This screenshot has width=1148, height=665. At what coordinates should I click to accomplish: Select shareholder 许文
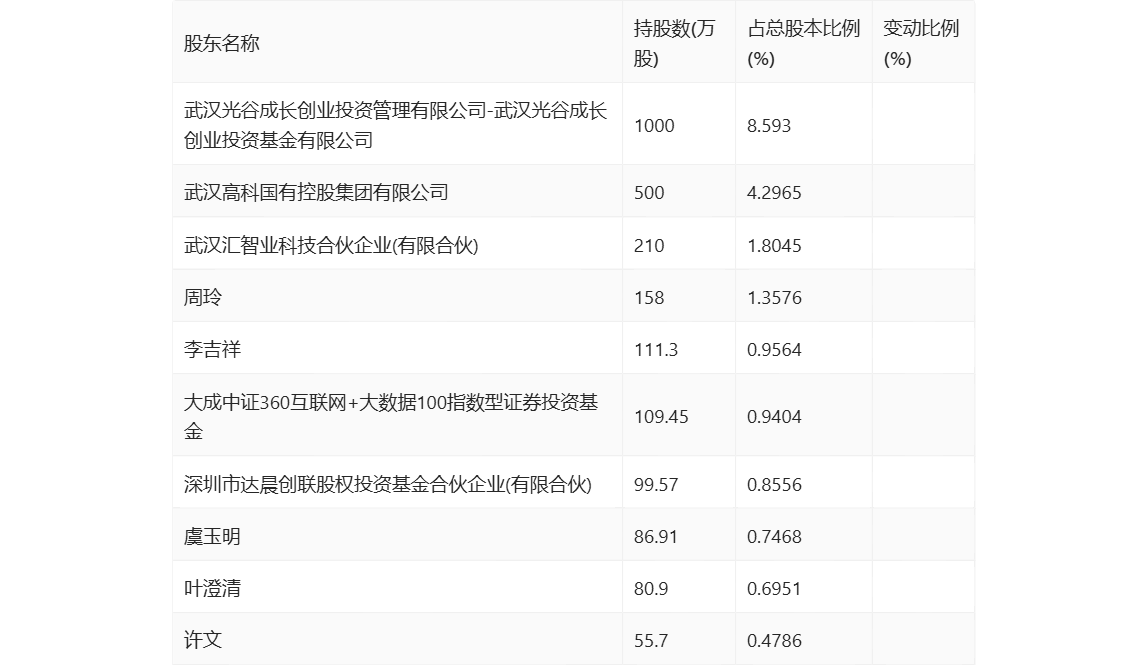(203, 640)
